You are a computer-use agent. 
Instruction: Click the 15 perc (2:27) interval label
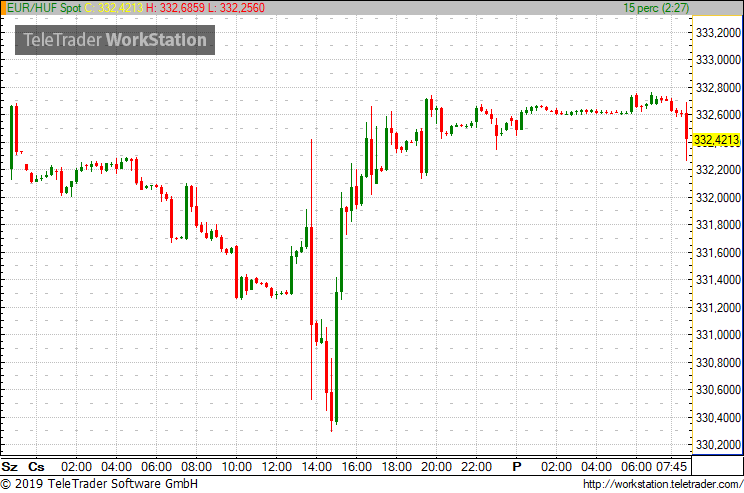(x=656, y=8)
